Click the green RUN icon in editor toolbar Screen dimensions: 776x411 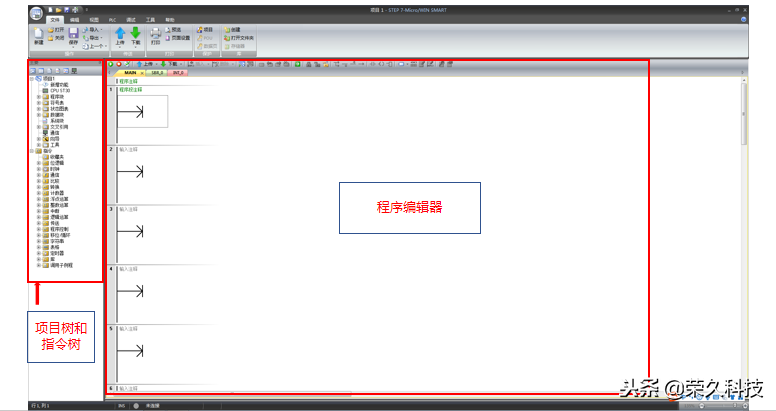(x=111, y=64)
